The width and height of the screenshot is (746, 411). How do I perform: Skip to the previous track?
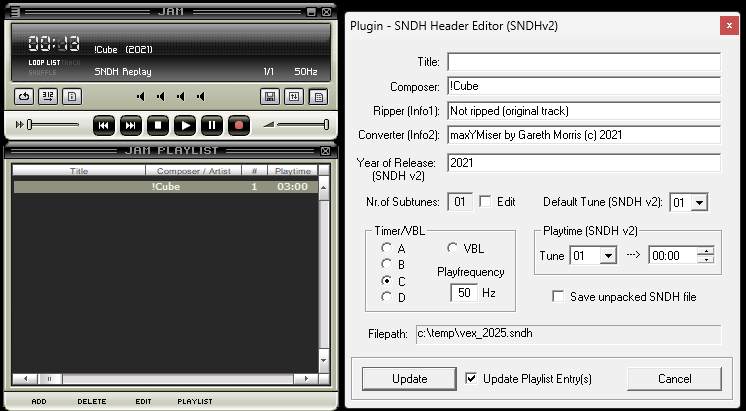(x=104, y=125)
